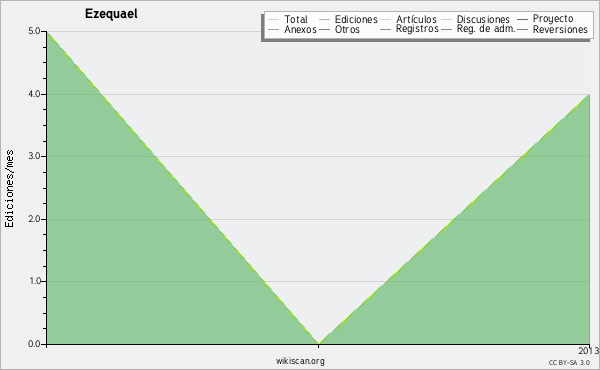
Task: Select the Reversiones legend label
Action: 560,29
